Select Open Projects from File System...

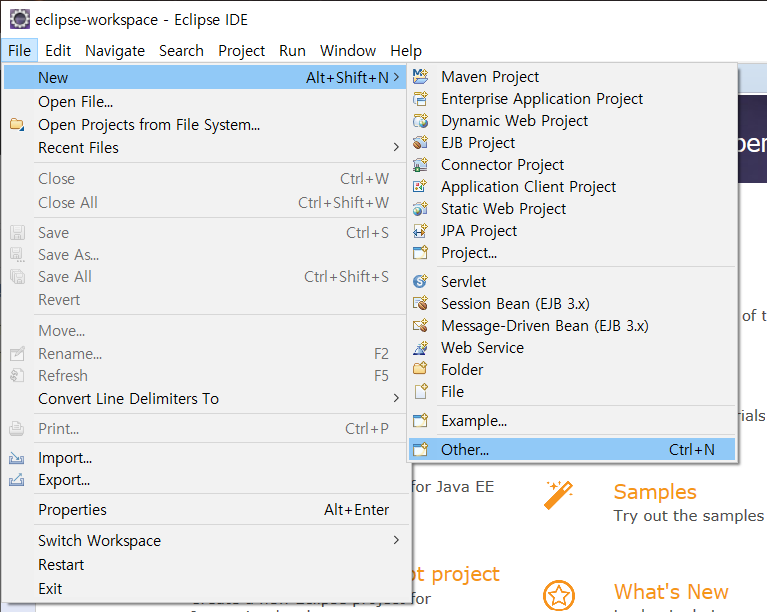pos(203,125)
